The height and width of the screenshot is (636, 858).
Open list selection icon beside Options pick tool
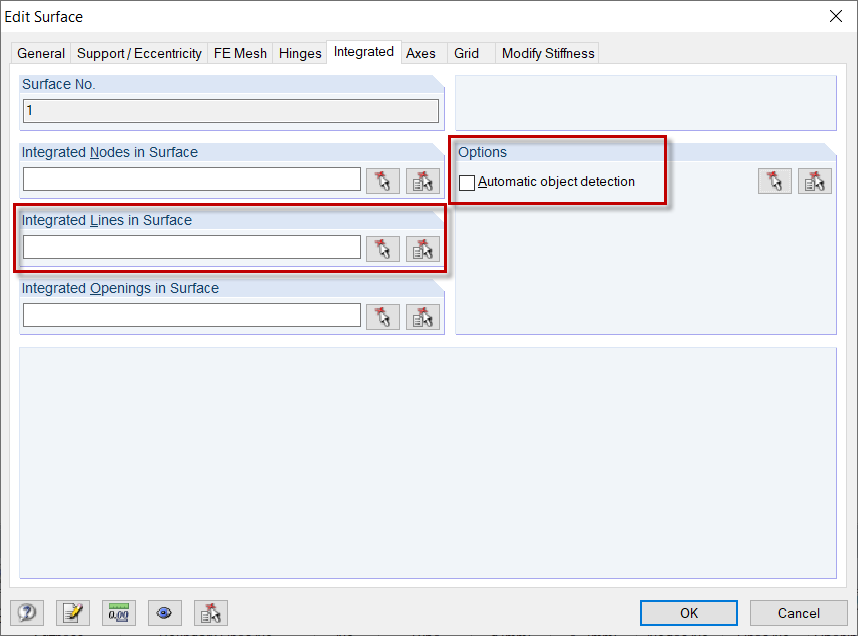point(814,180)
